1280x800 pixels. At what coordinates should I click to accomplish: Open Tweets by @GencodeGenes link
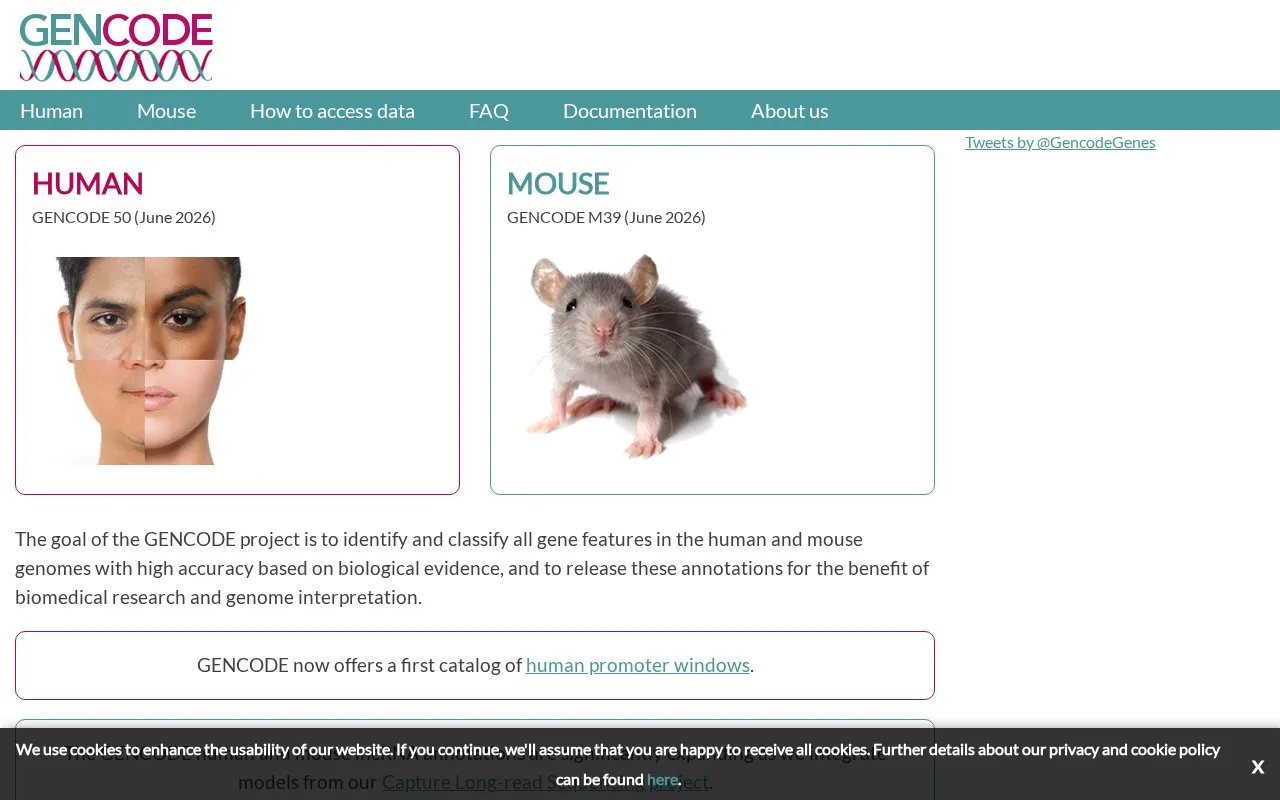(1060, 142)
